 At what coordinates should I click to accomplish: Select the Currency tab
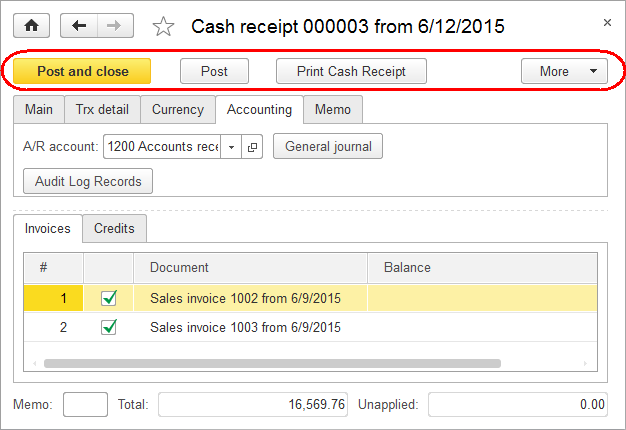coord(178,109)
